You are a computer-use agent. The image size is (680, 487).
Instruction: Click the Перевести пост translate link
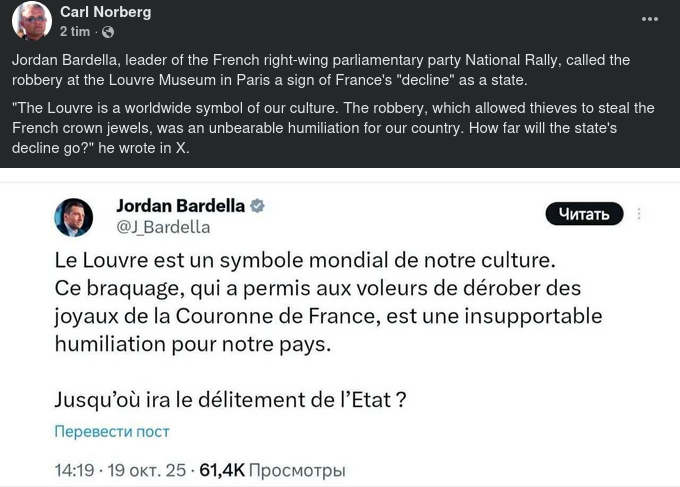(112, 432)
